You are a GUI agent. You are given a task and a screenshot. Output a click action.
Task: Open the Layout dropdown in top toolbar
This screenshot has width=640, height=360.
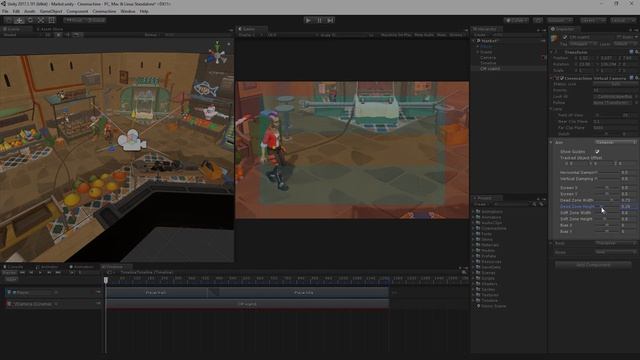622,20
